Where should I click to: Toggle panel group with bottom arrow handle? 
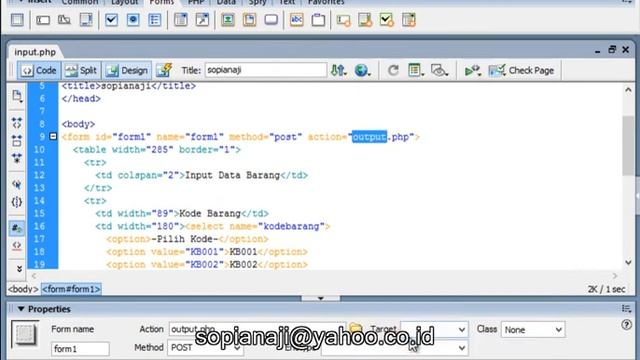[x=320, y=298]
